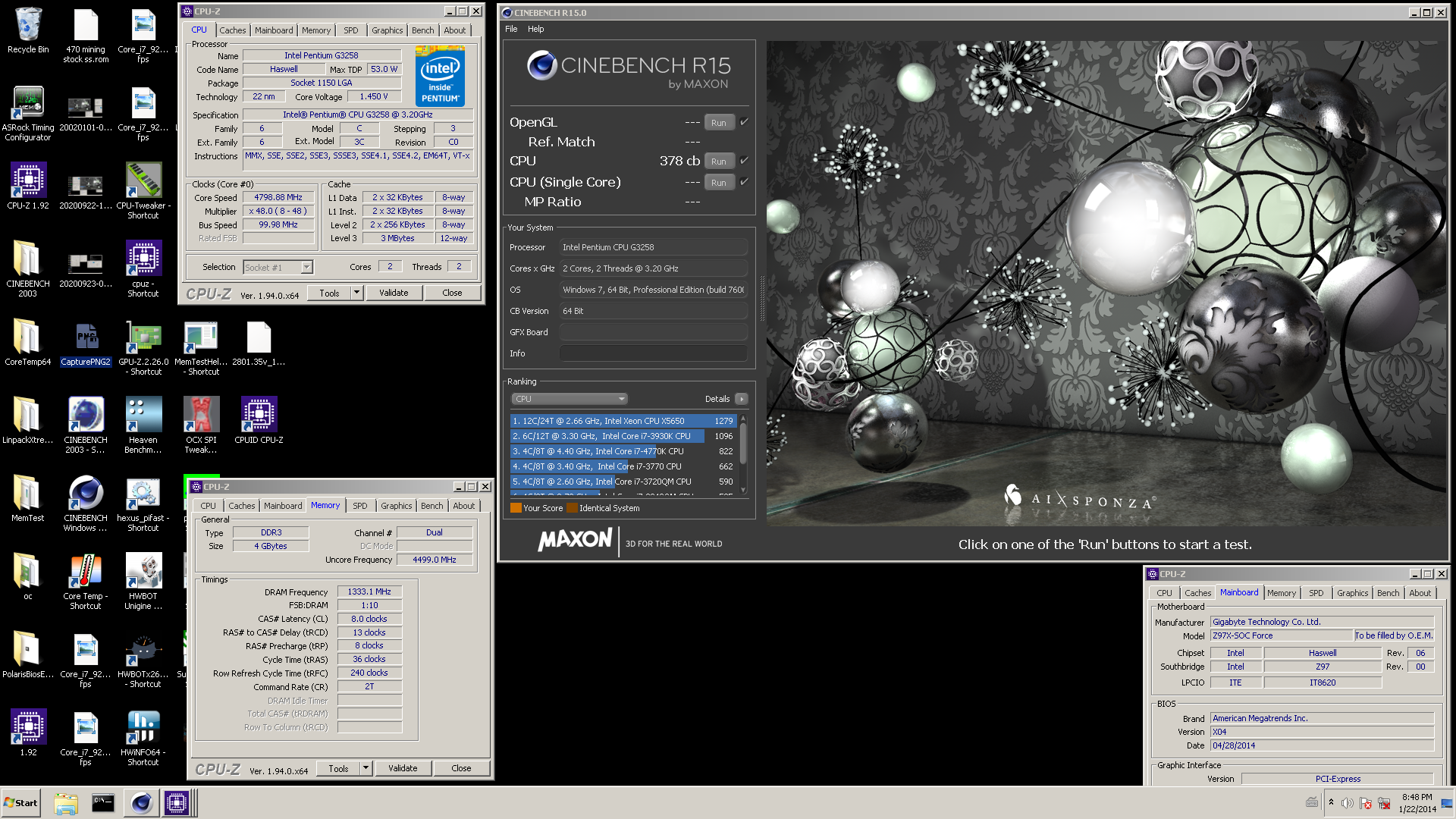The image size is (1456, 819).
Task: Open About tab in Memory CPU-Z window
Action: [x=464, y=506]
